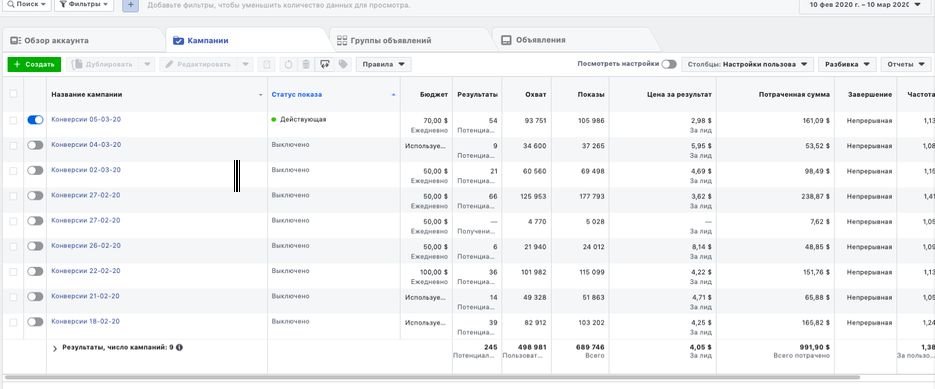
Task: Check the checkbox for Конверсии 18-02-20 row
Action: [x=13, y=322]
